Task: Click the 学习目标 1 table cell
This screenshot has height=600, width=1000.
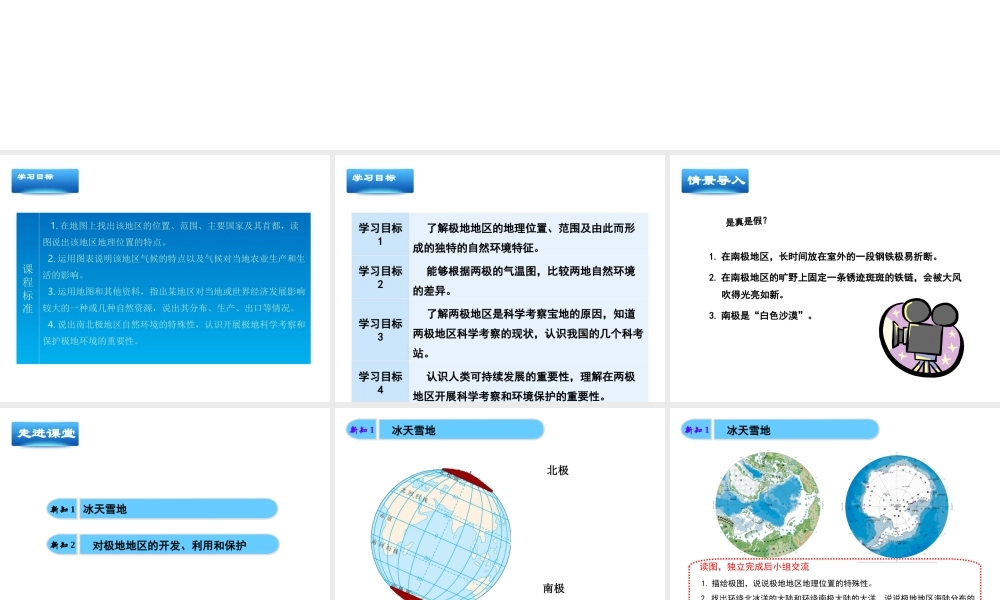Action: [x=380, y=234]
